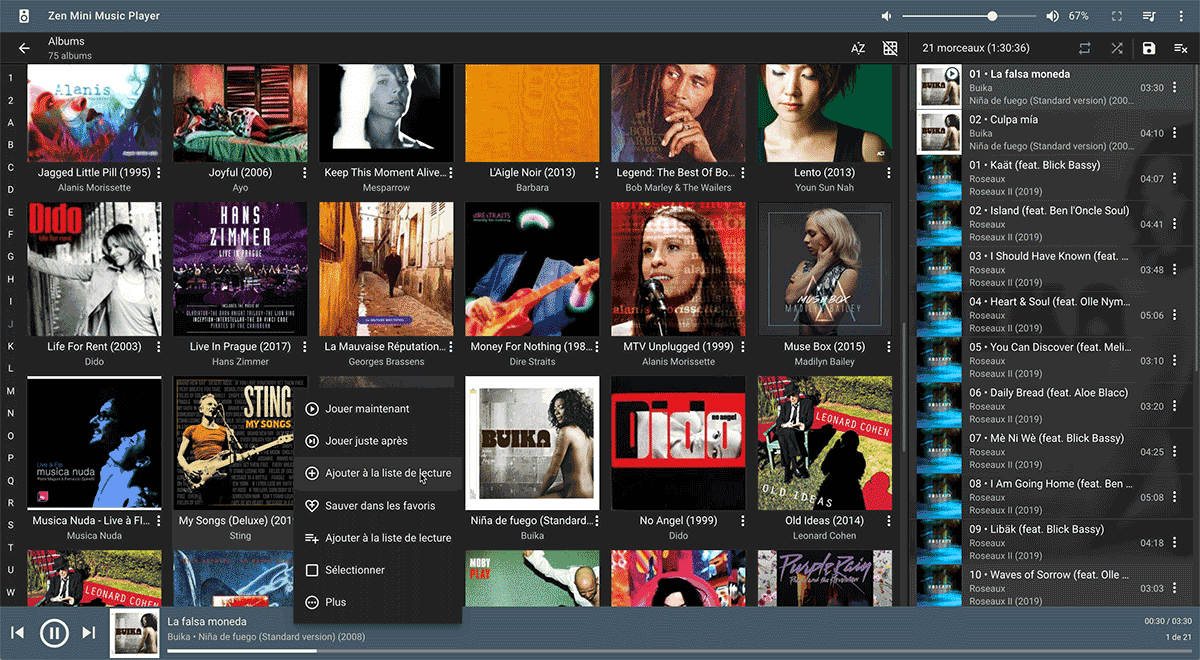Skip to the previous track
The width and height of the screenshot is (1200, 660).
(x=17, y=632)
